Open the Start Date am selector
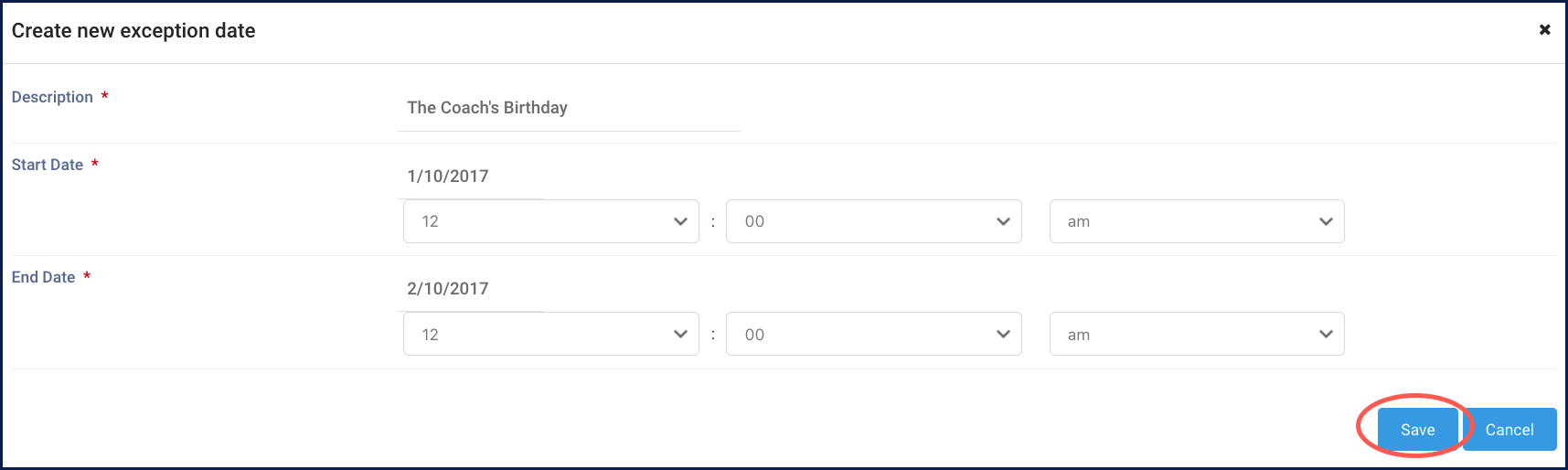Viewport: 1568px width, 470px height. click(1184, 221)
